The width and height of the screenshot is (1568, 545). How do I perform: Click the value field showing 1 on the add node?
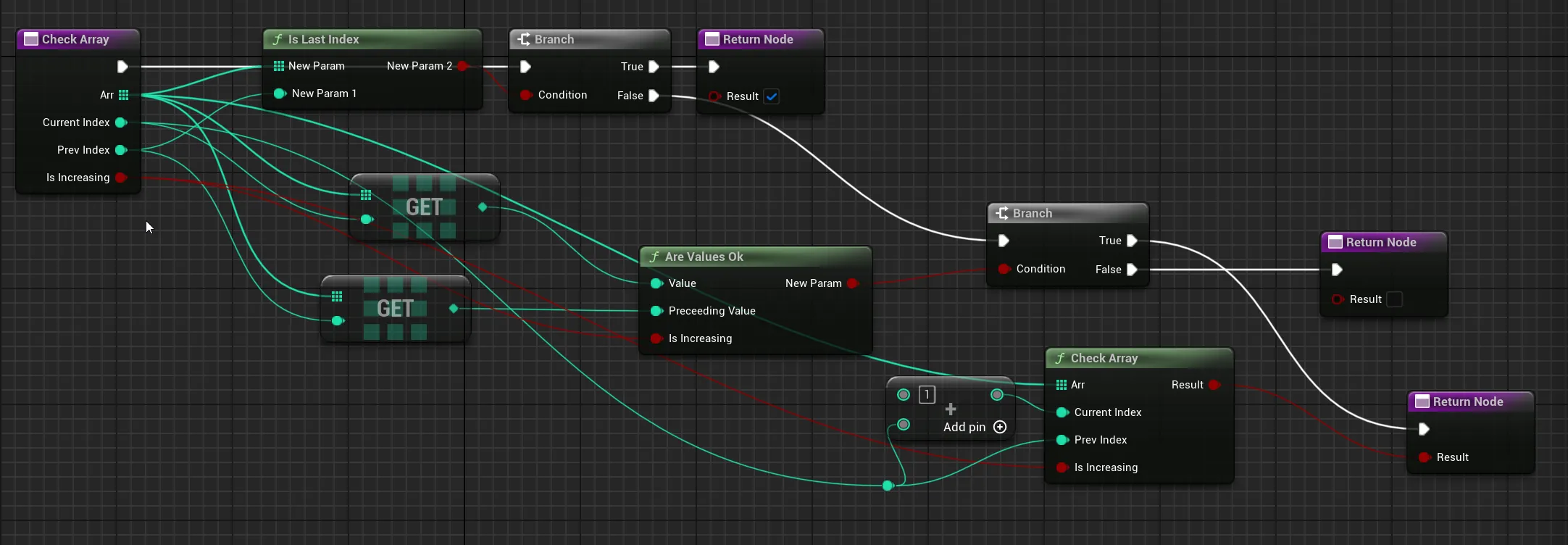tap(927, 395)
